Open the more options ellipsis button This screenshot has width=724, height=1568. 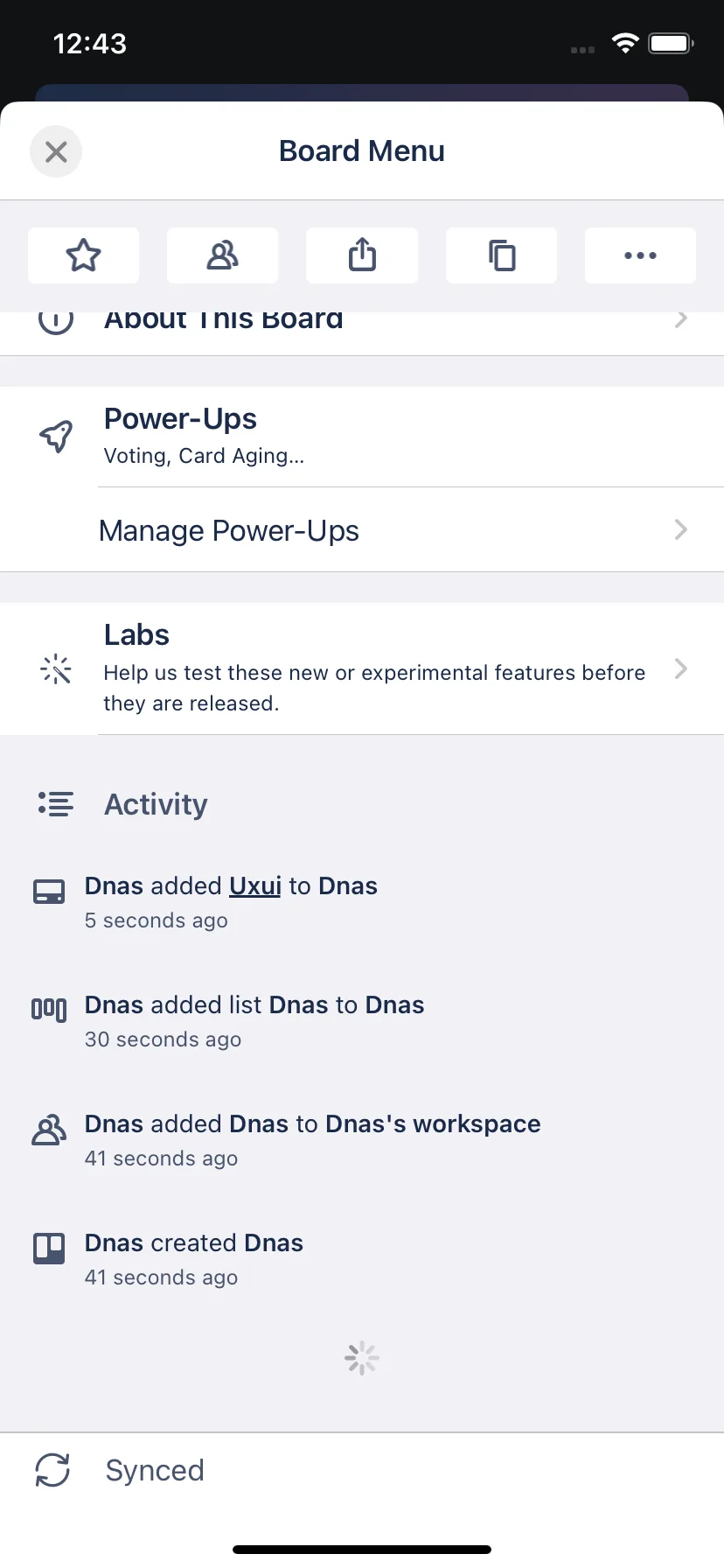640,255
